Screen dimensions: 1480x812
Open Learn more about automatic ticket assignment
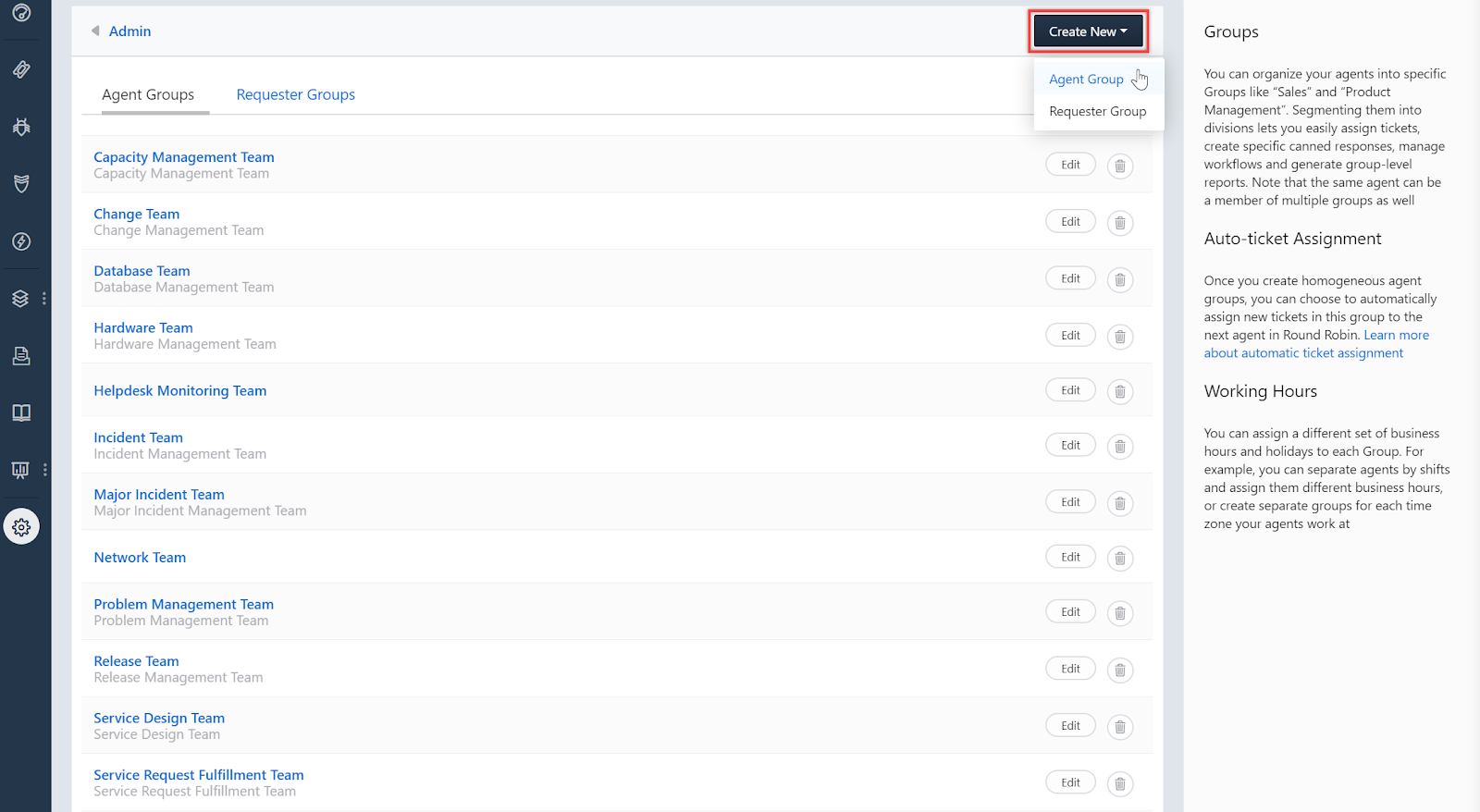(1316, 344)
